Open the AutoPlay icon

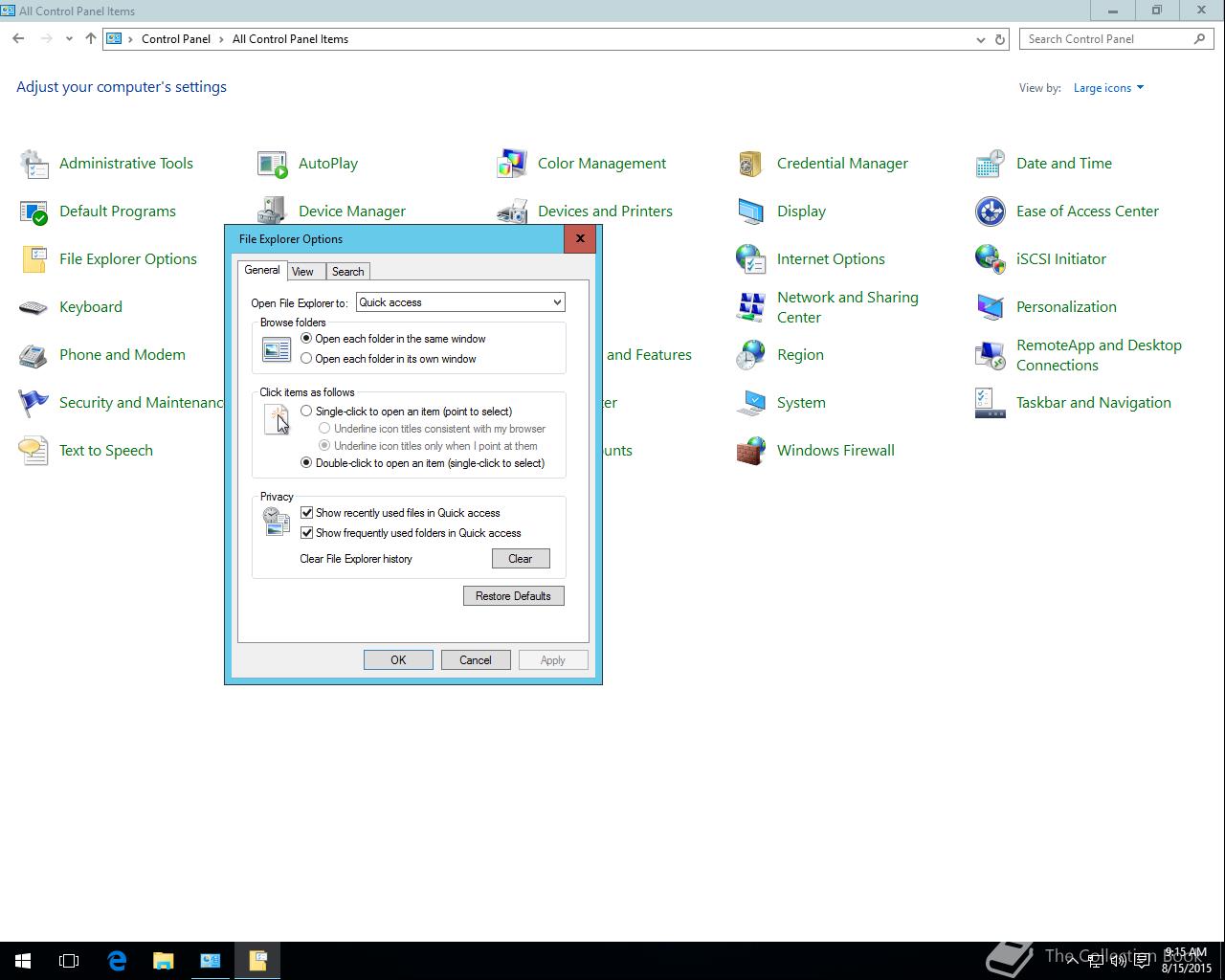pos(273,164)
